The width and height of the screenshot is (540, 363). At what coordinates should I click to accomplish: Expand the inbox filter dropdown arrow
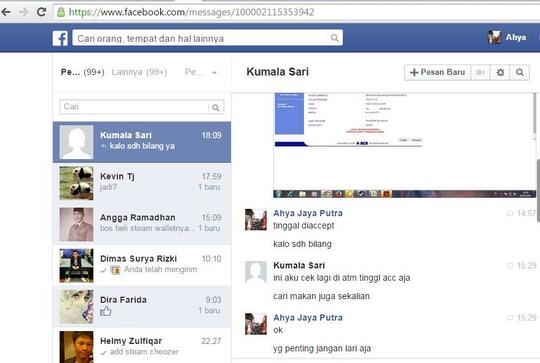[x=214, y=72]
